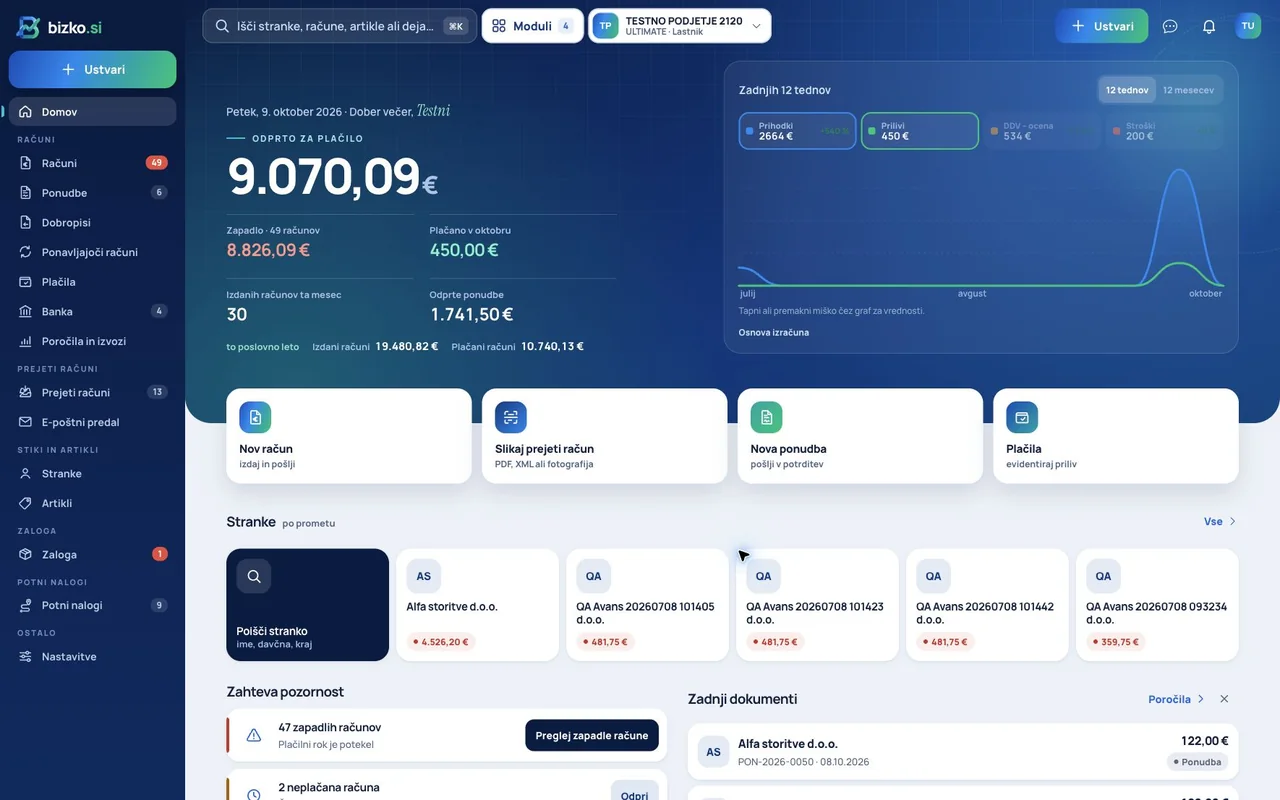
Task: Go to Domov in the sidebar
Action: [93, 112]
